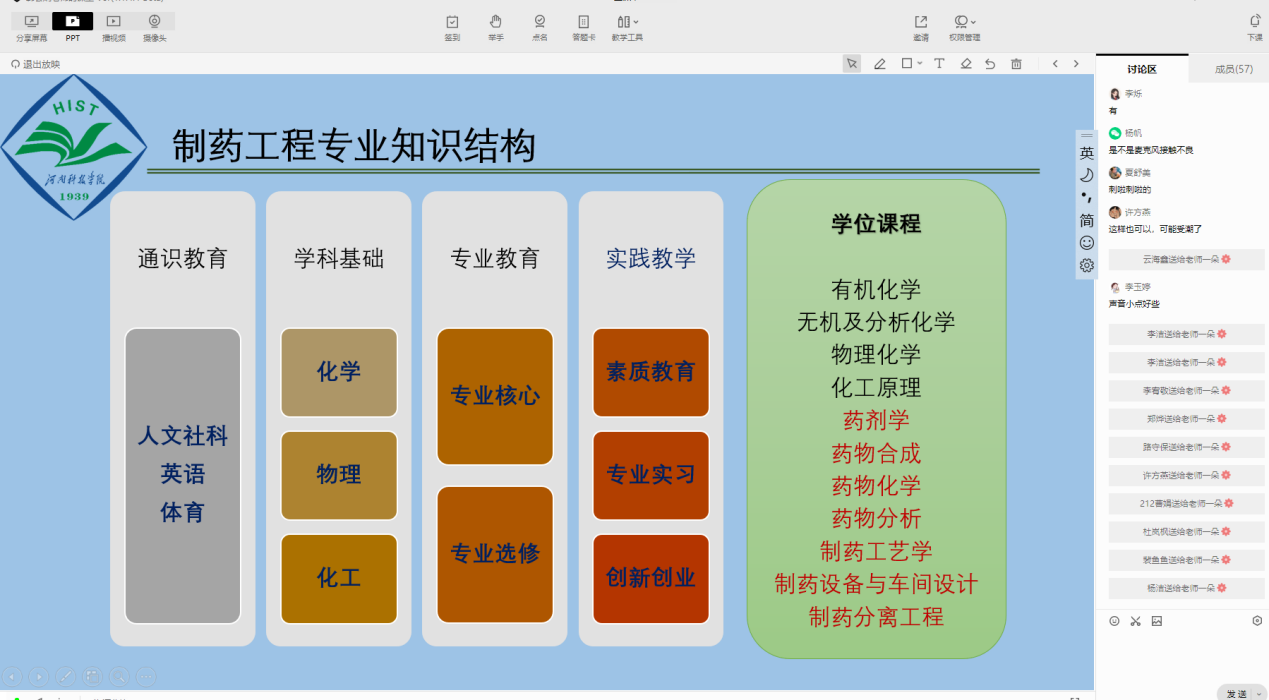Open the 权限管理 dropdown menu
1269x700 pixels.
pyautogui.click(x=964, y=27)
